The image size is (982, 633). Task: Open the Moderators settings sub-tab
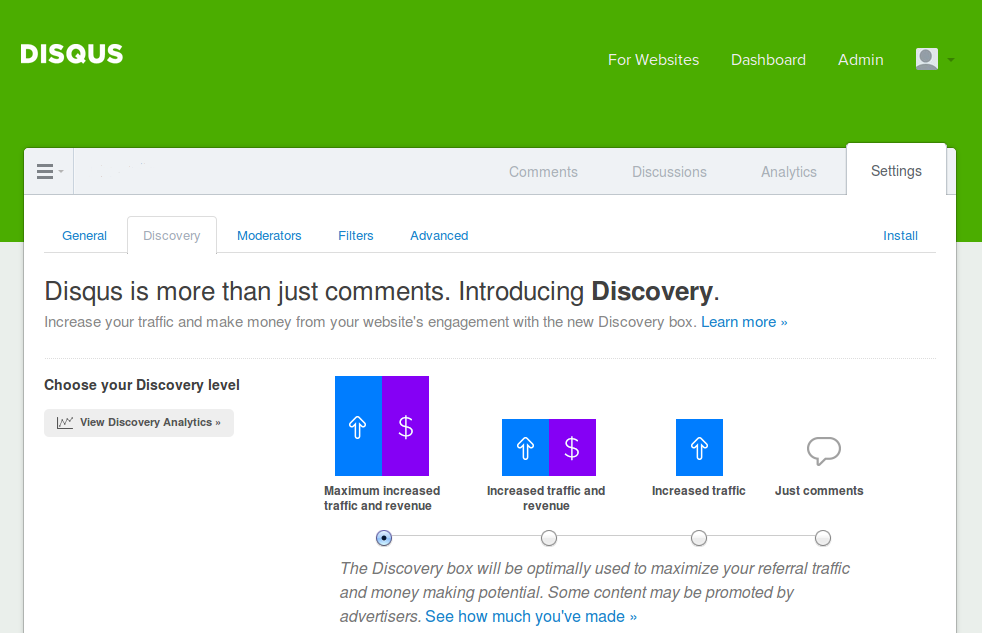[x=269, y=235]
